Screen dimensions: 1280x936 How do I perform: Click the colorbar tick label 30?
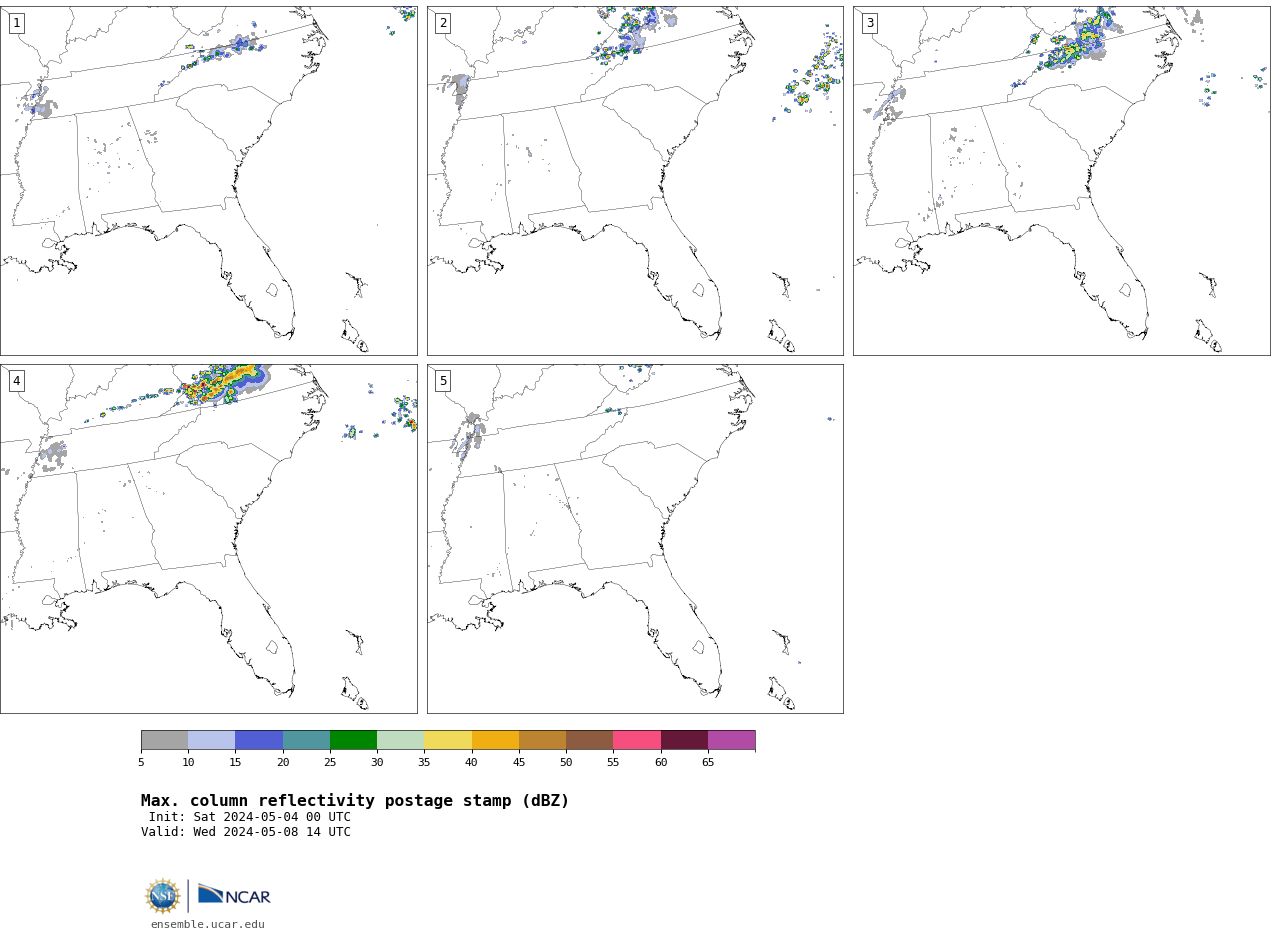[377, 763]
